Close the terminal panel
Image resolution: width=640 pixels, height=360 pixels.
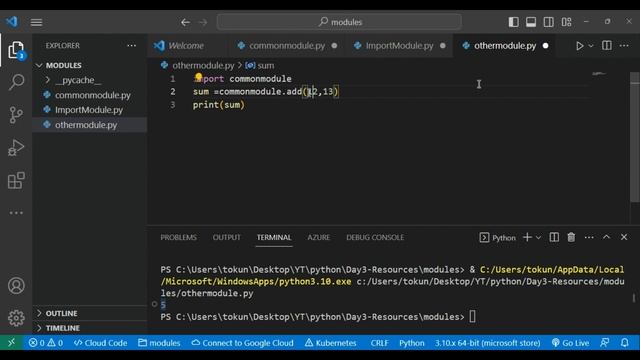[x=624, y=237]
